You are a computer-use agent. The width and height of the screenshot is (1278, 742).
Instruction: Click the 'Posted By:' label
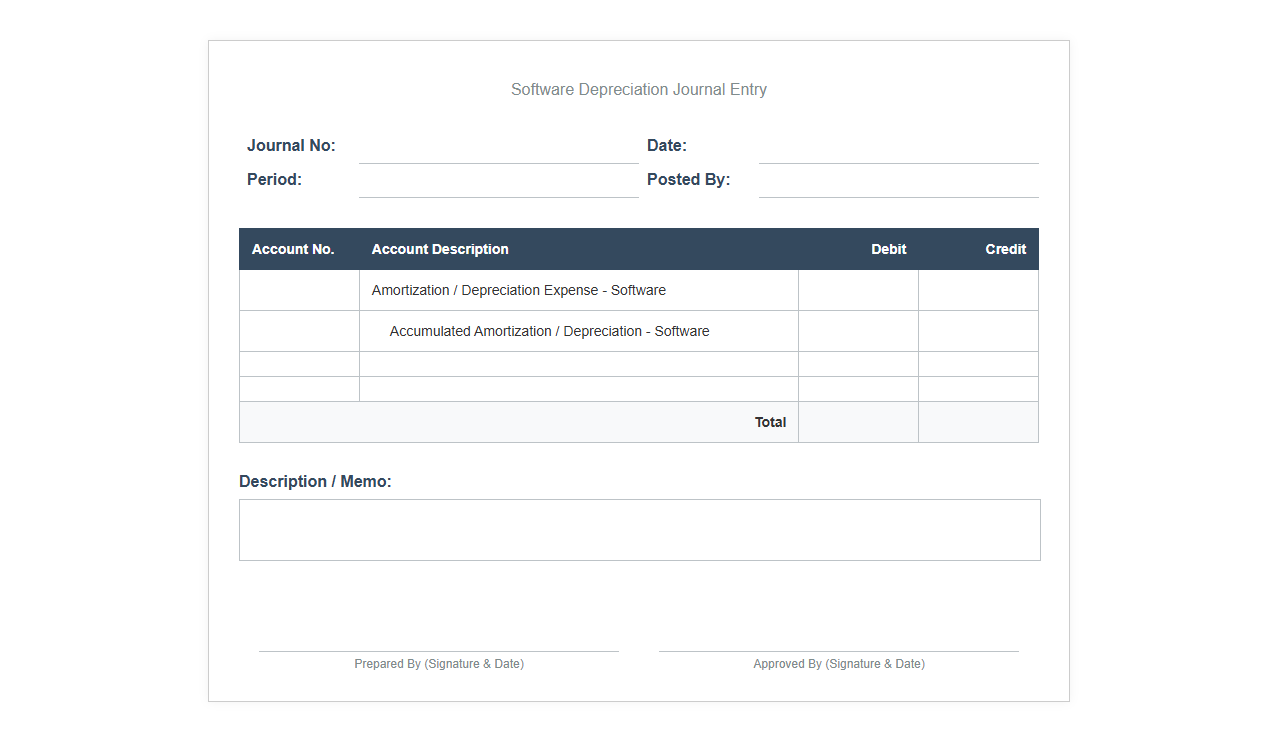click(x=689, y=179)
